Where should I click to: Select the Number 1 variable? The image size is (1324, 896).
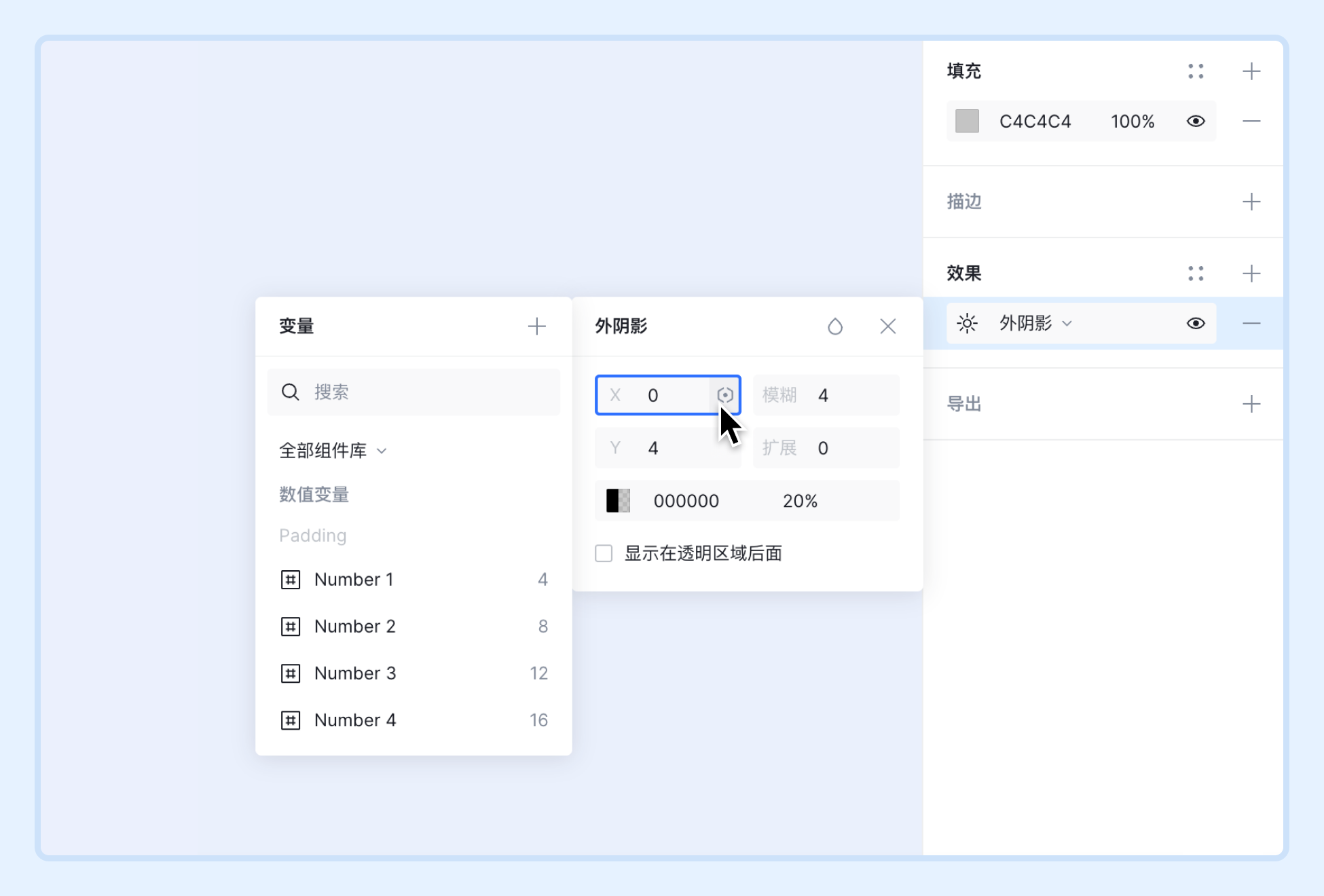click(413, 580)
